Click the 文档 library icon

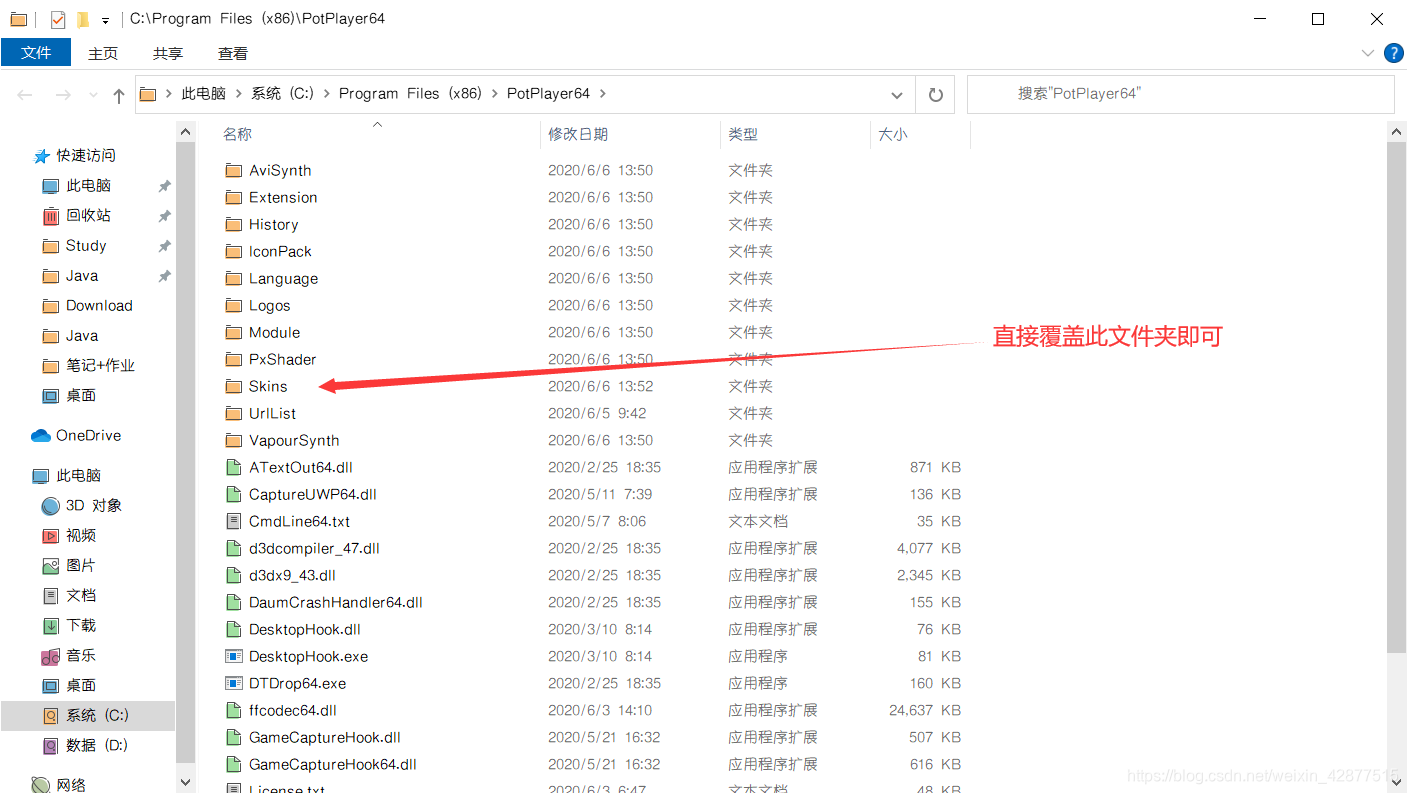[51, 595]
